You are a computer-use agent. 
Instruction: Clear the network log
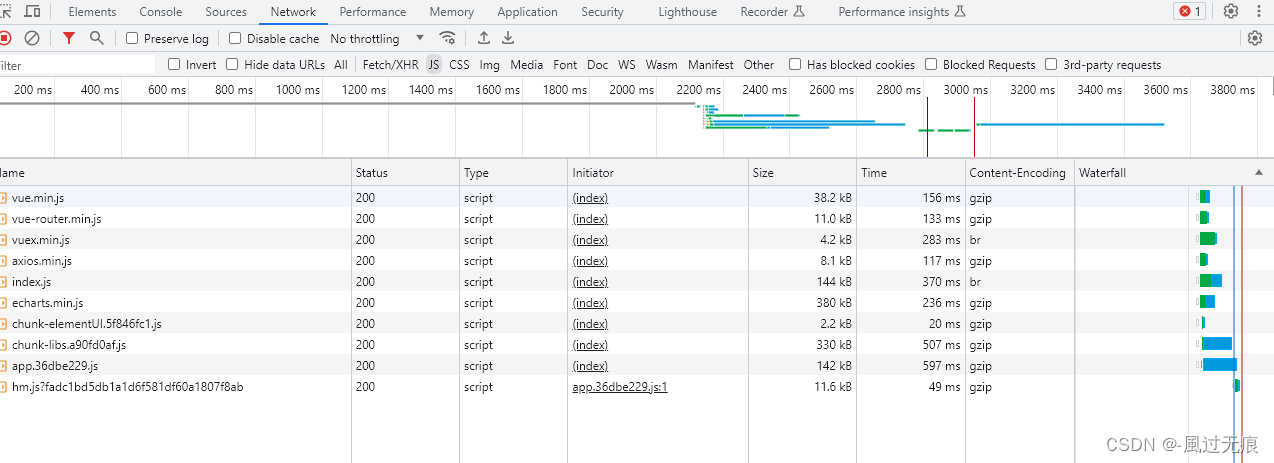tap(32, 38)
